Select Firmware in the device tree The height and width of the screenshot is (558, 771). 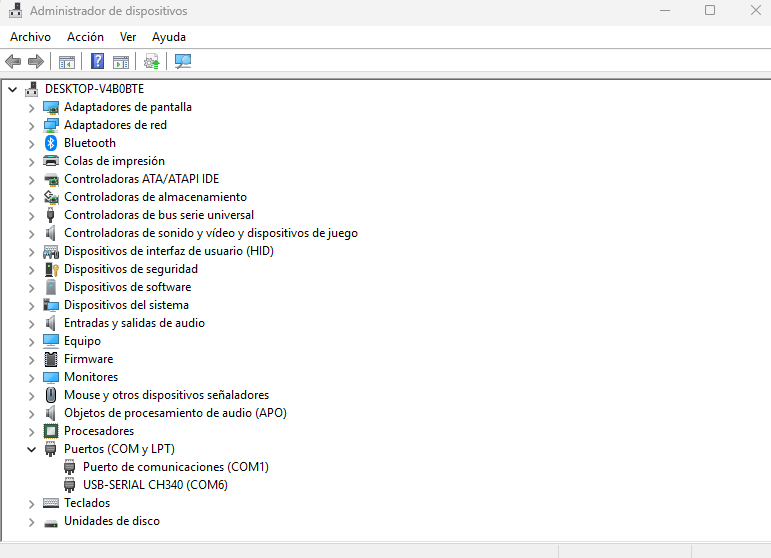tap(89, 359)
